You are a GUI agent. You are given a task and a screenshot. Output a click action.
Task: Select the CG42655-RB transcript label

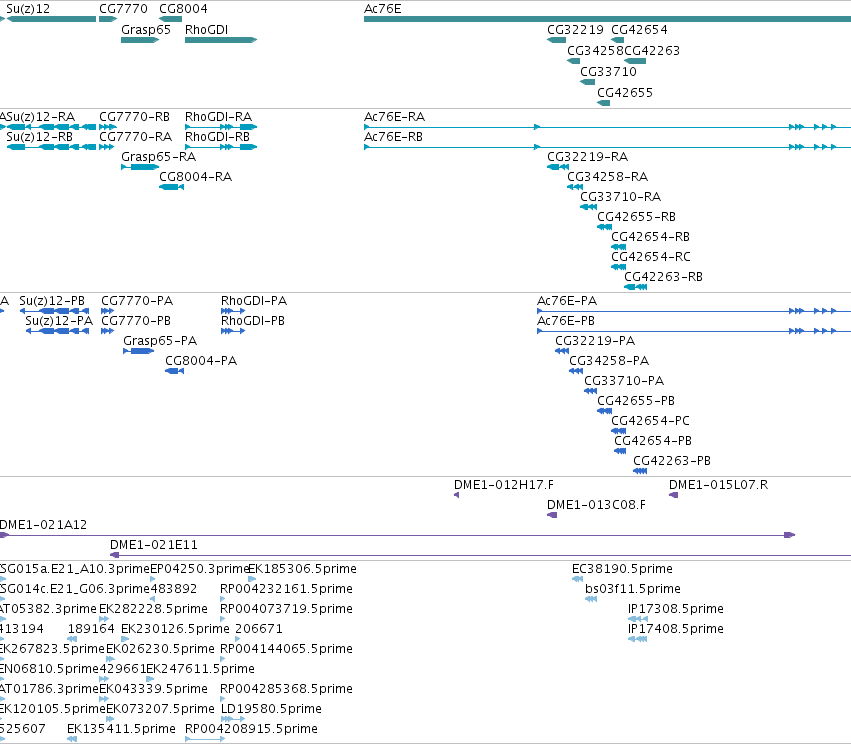(637, 217)
